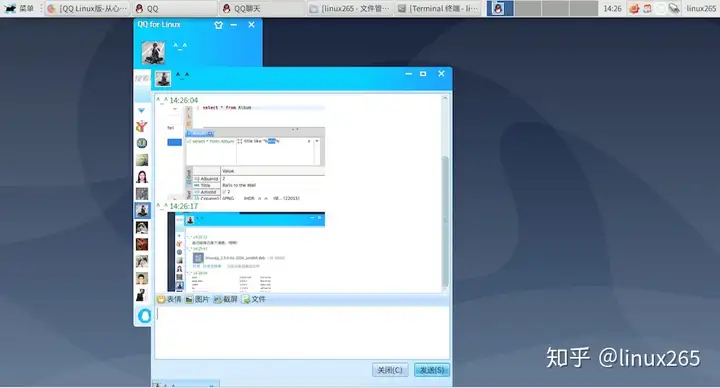
Task: Send a file using 文件 button
Action: 254,299
